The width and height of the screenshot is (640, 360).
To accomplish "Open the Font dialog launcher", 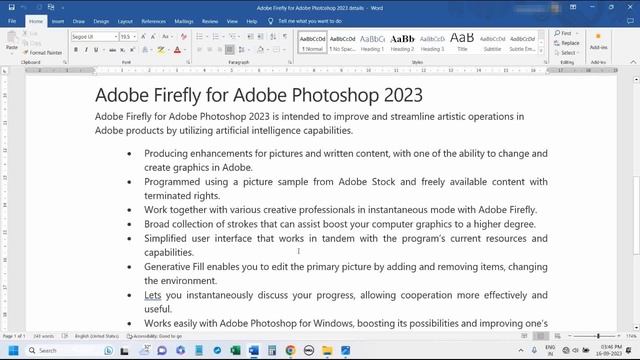I will click(x=188, y=62).
